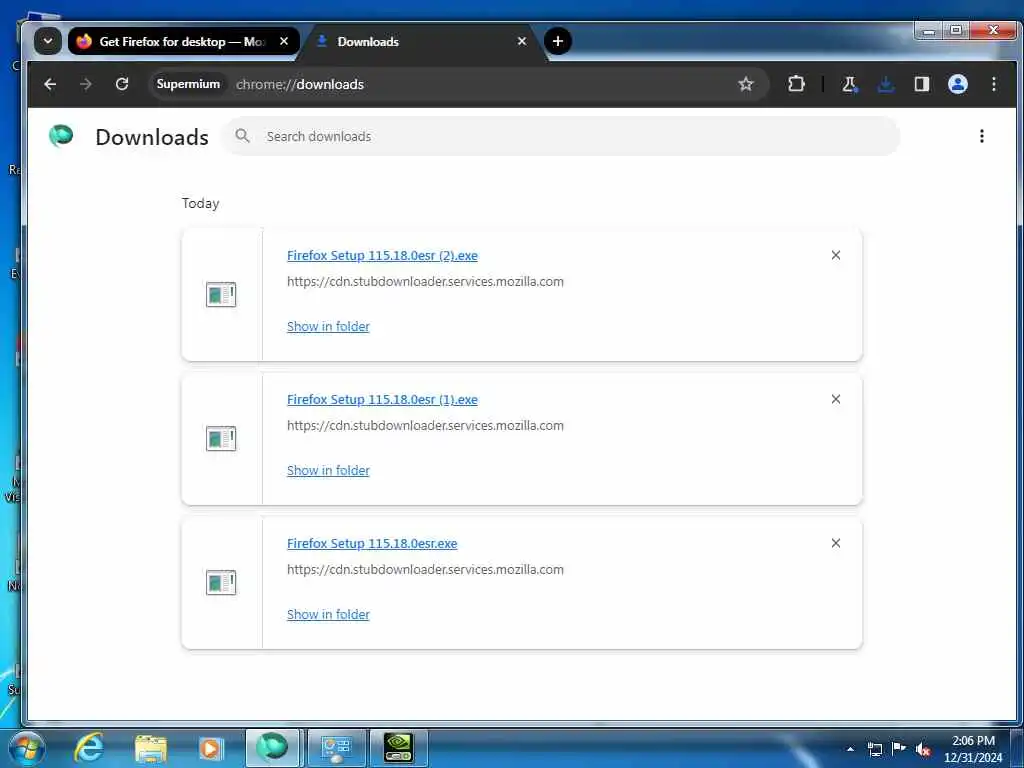Open Firefox Setup 115.18.0esr (1).exe link

coord(382,400)
